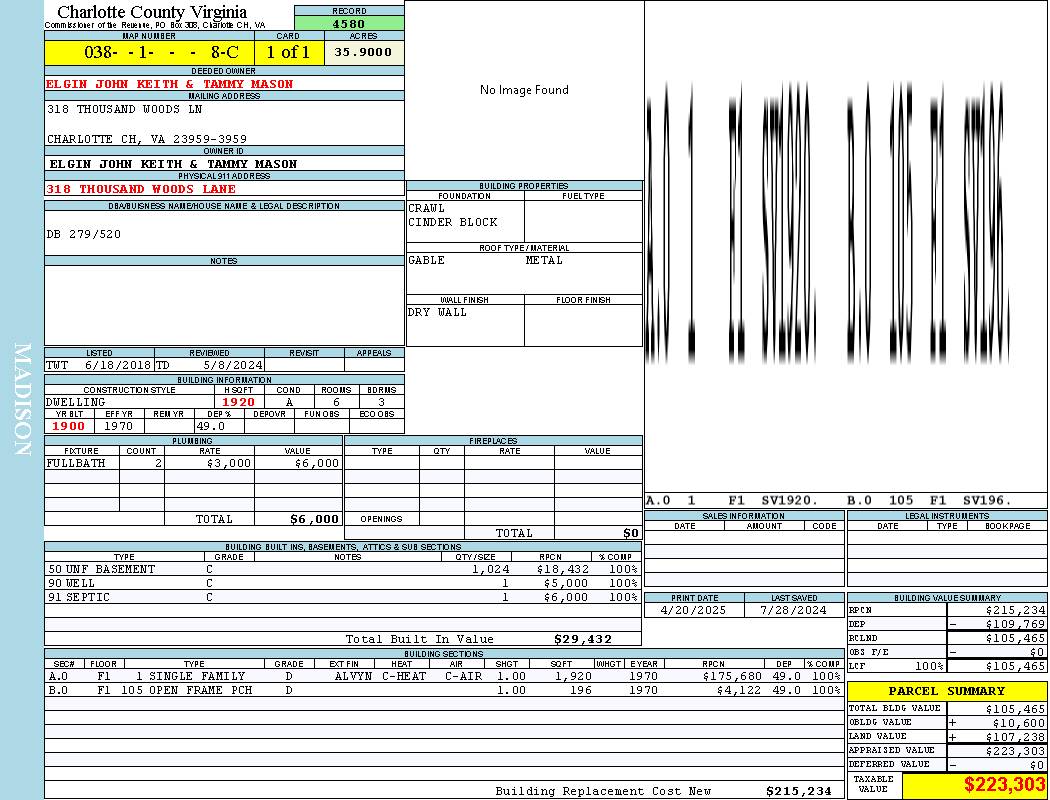Click exterior finish ALVYN
The height and width of the screenshot is (800, 1050).
[354, 676]
